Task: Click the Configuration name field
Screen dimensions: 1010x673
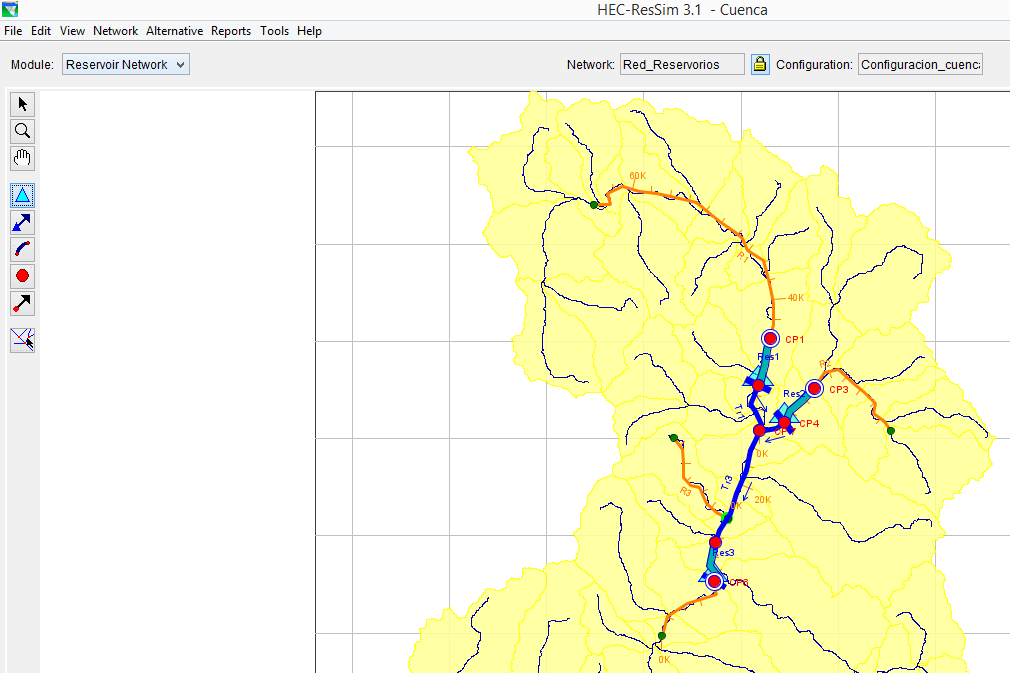Action: (920, 64)
